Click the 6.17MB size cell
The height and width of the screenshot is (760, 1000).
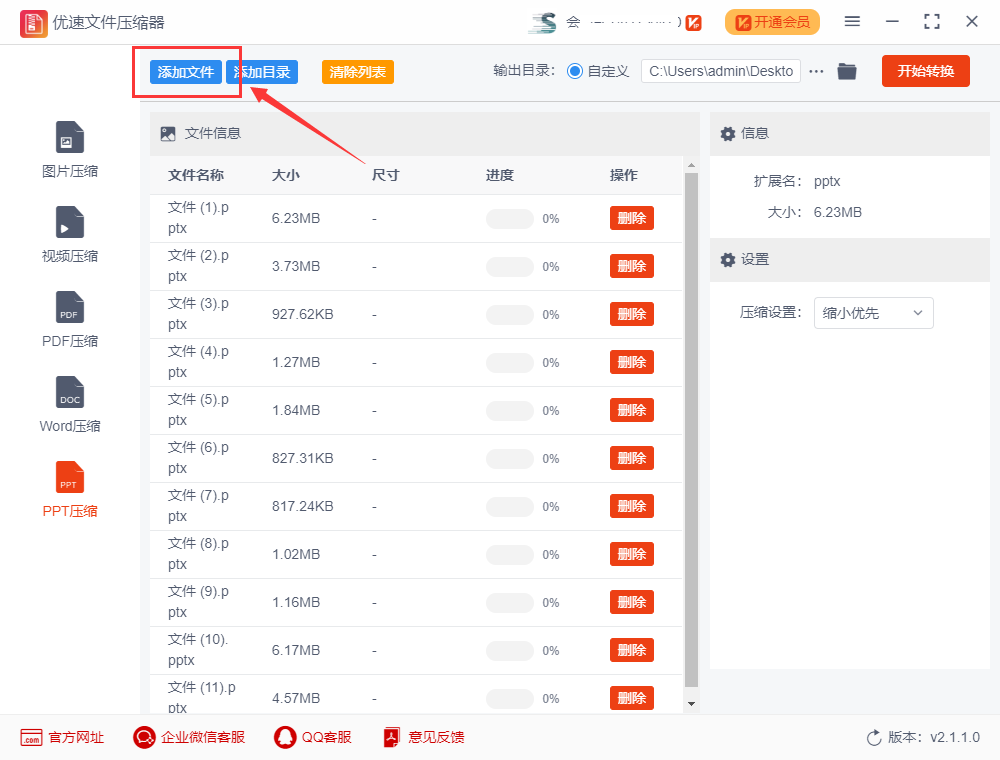pyautogui.click(x=296, y=650)
